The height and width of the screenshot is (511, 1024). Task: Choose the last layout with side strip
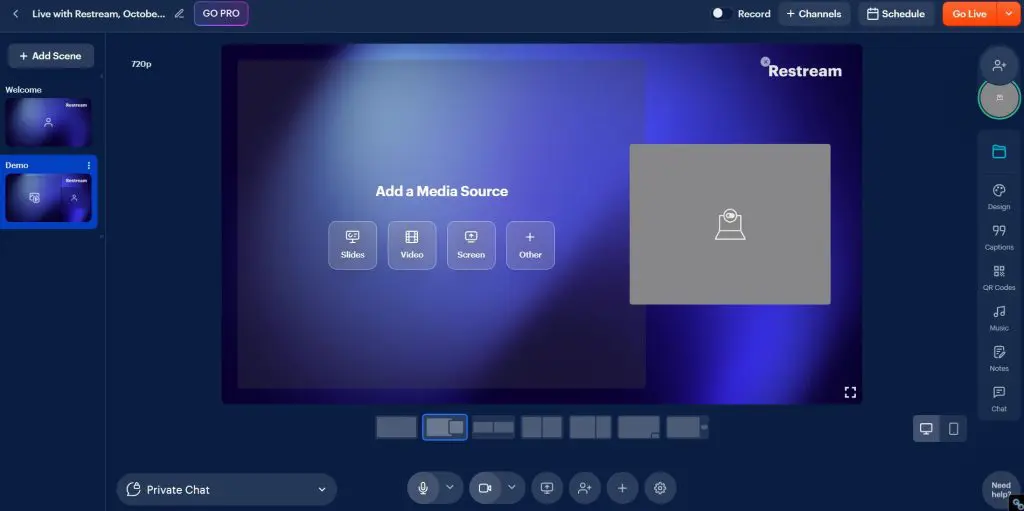pyautogui.click(x=687, y=427)
